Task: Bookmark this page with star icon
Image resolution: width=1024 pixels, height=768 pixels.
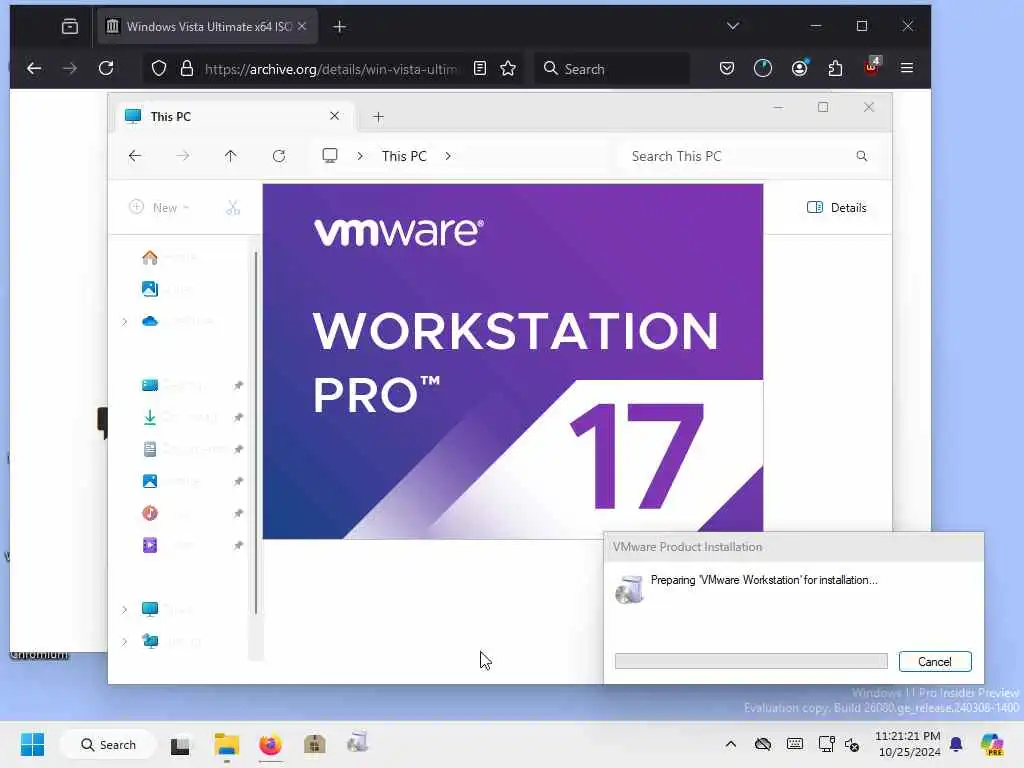Action: pyautogui.click(x=508, y=68)
